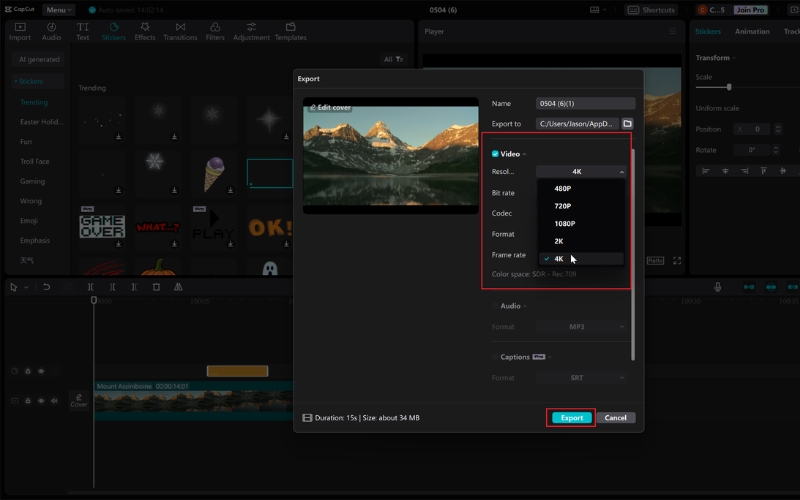This screenshot has height=500, width=800.
Task: Click the microphone record icon
Action: click(717, 287)
